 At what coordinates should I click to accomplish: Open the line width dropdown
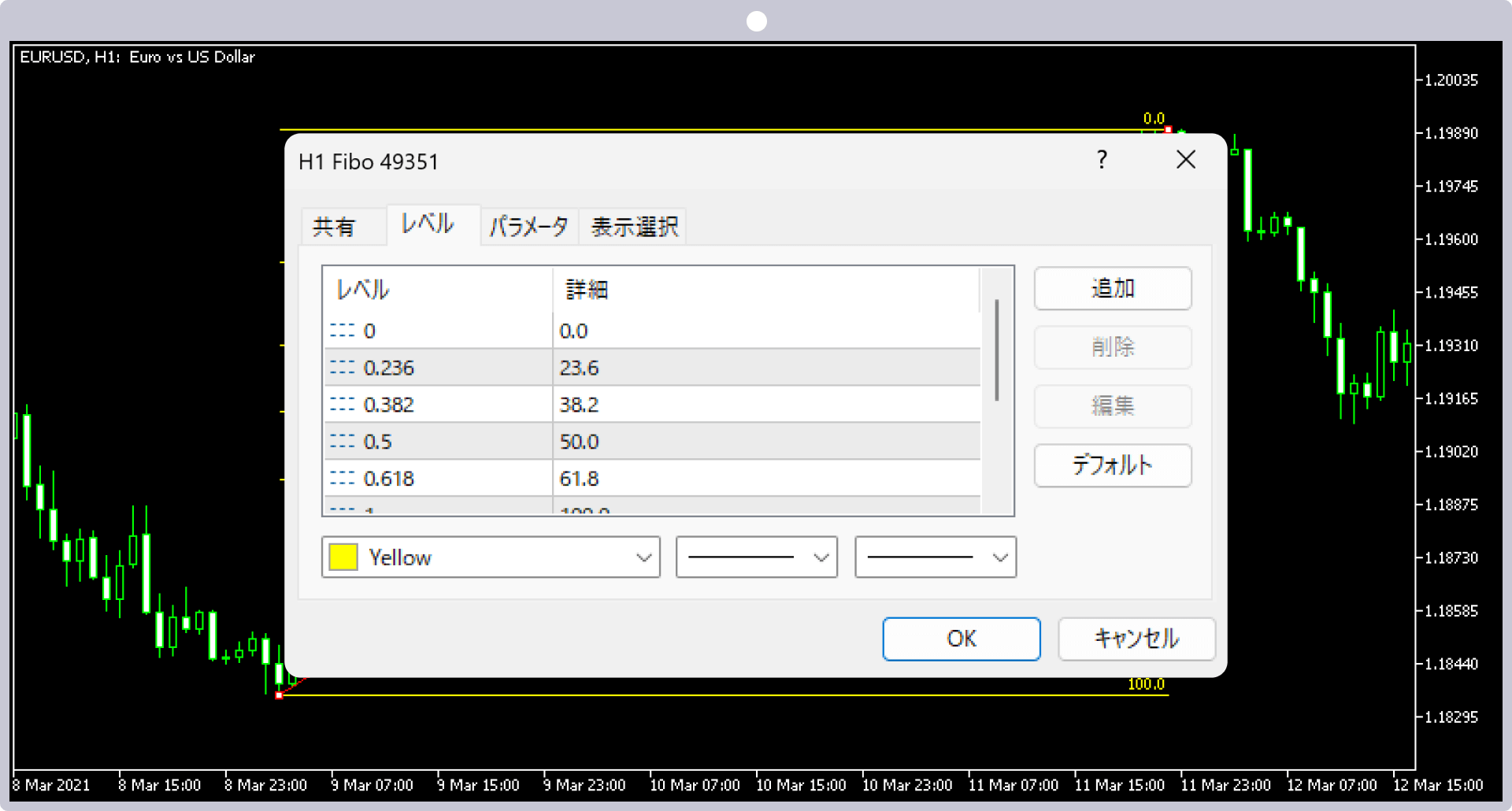936,557
